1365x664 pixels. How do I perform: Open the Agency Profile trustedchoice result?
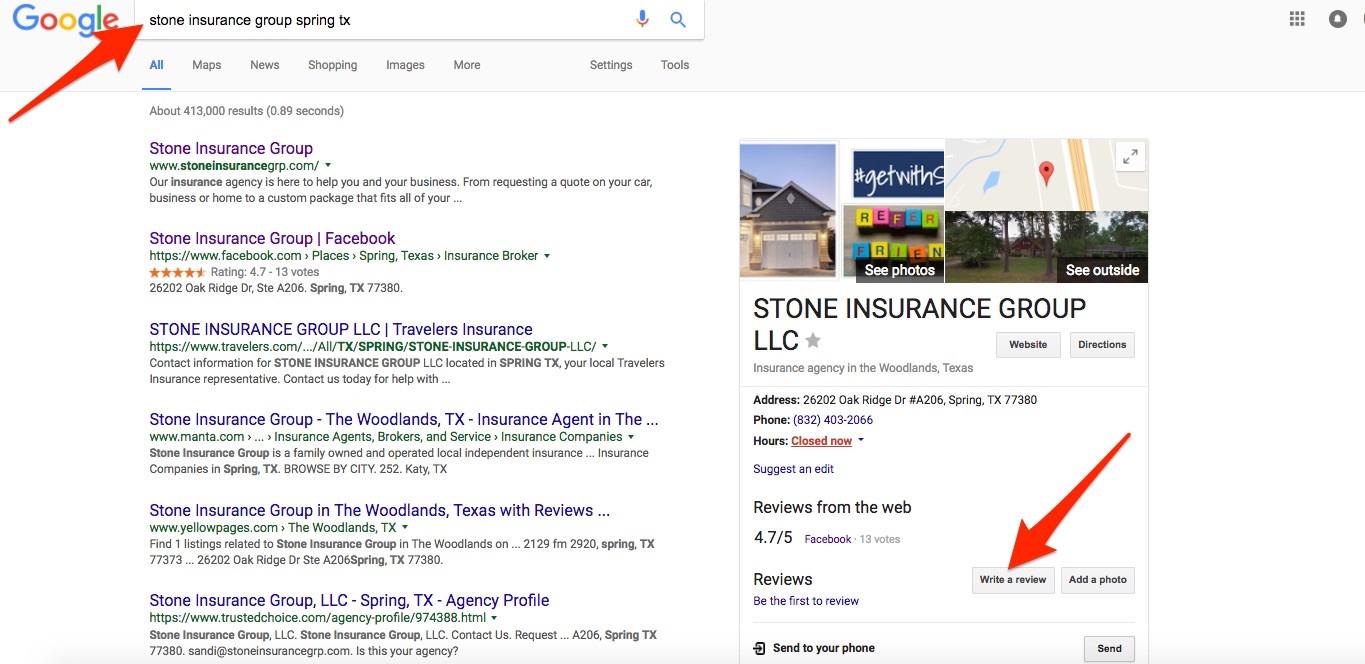(x=349, y=600)
